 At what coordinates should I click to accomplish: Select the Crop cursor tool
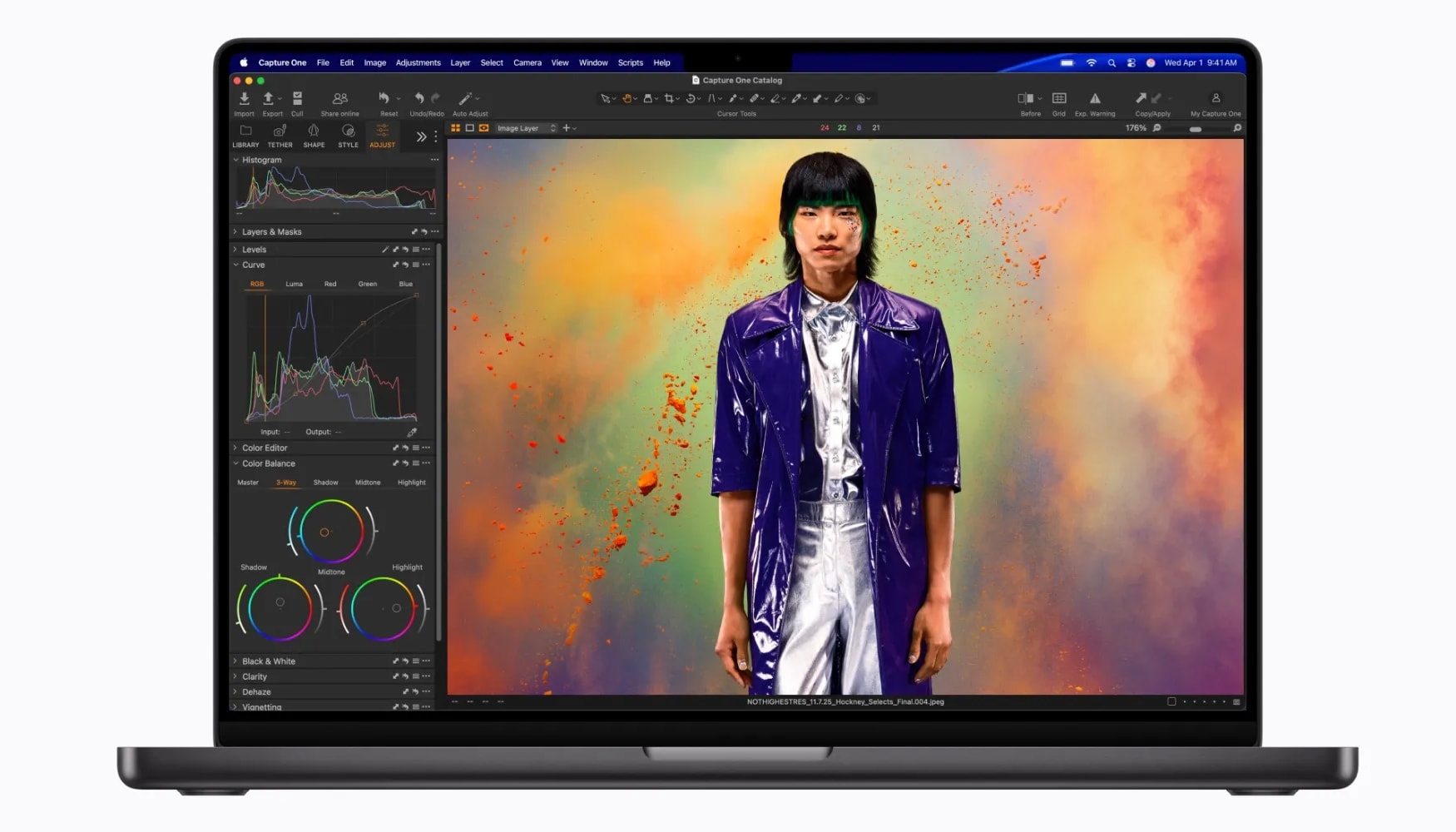[x=669, y=98]
